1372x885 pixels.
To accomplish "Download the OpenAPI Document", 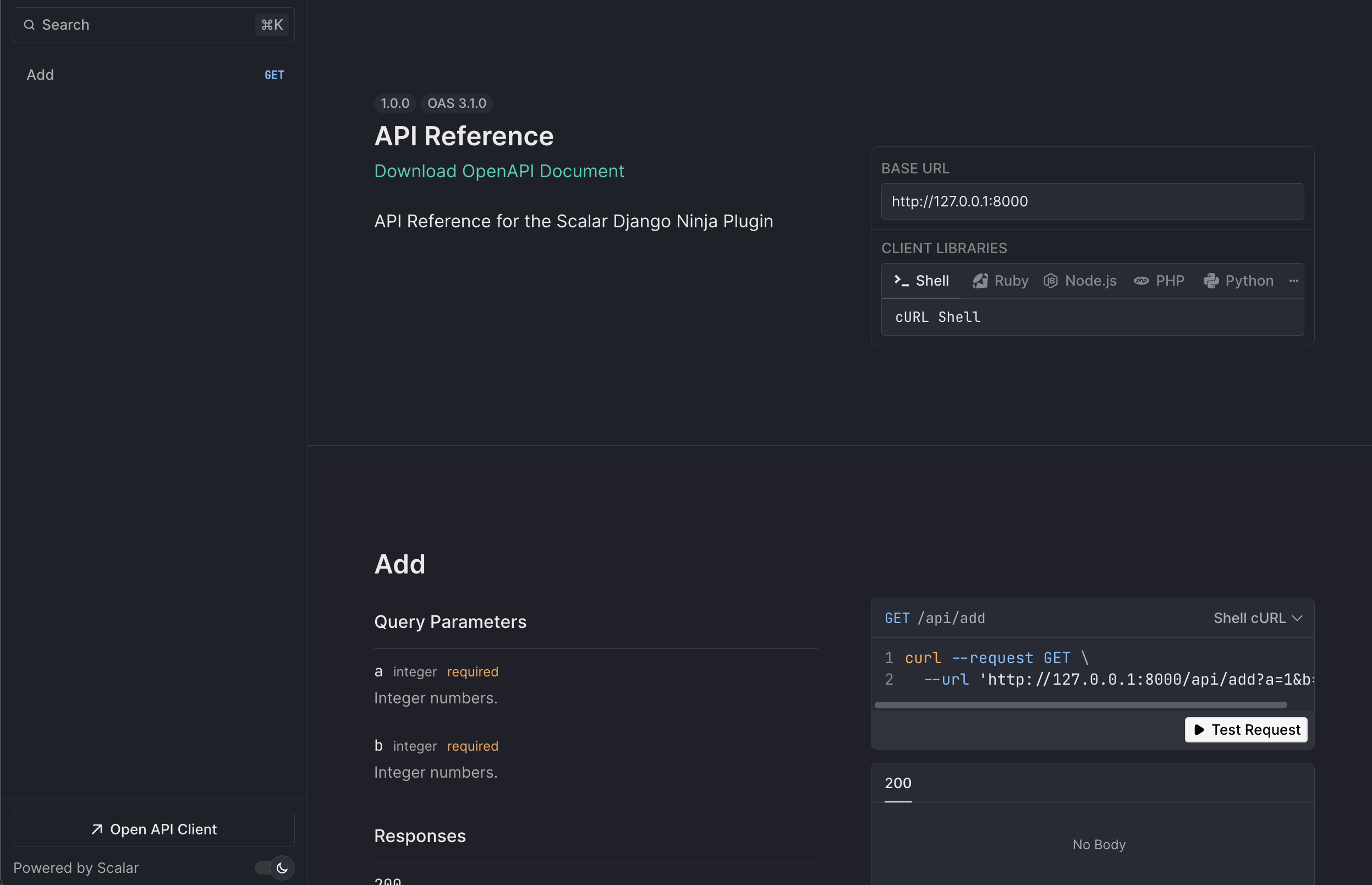I will tap(498, 171).
